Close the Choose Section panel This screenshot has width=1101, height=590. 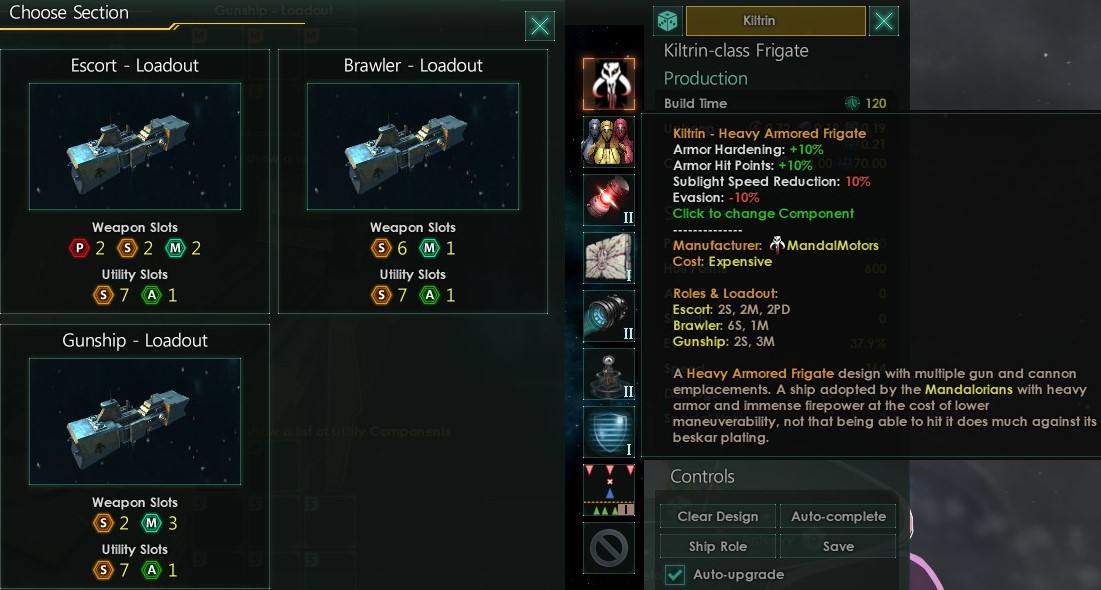[x=540, y=27]
